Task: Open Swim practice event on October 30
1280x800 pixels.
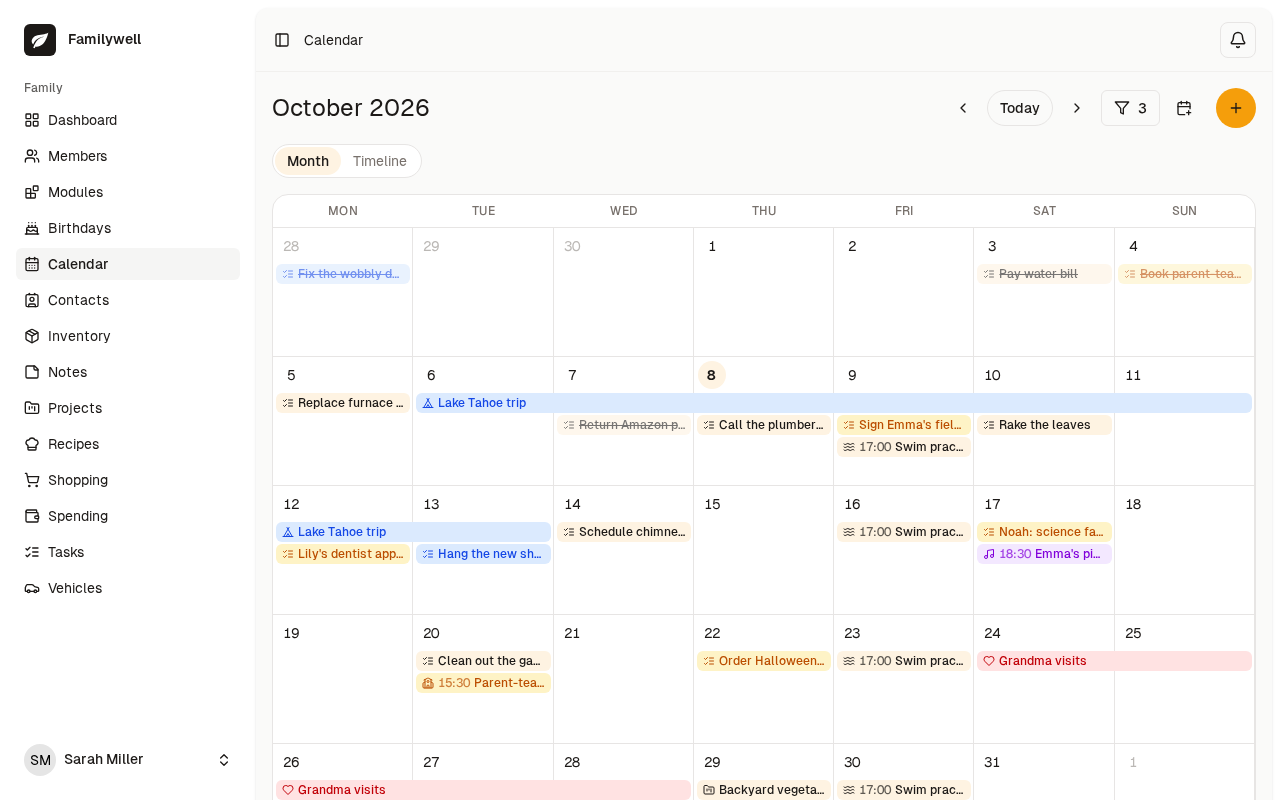Action: [904, 790]
